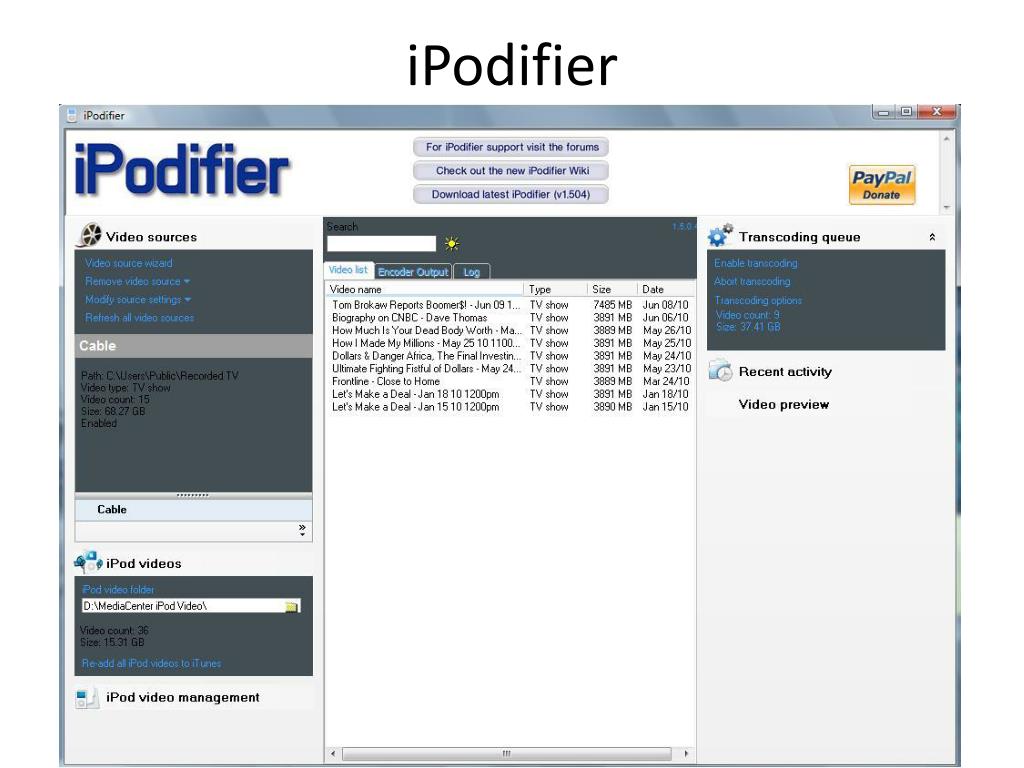Select Dollars & Danger Africa row
This screenshot has height=768, width=1024.
point(509,356)
